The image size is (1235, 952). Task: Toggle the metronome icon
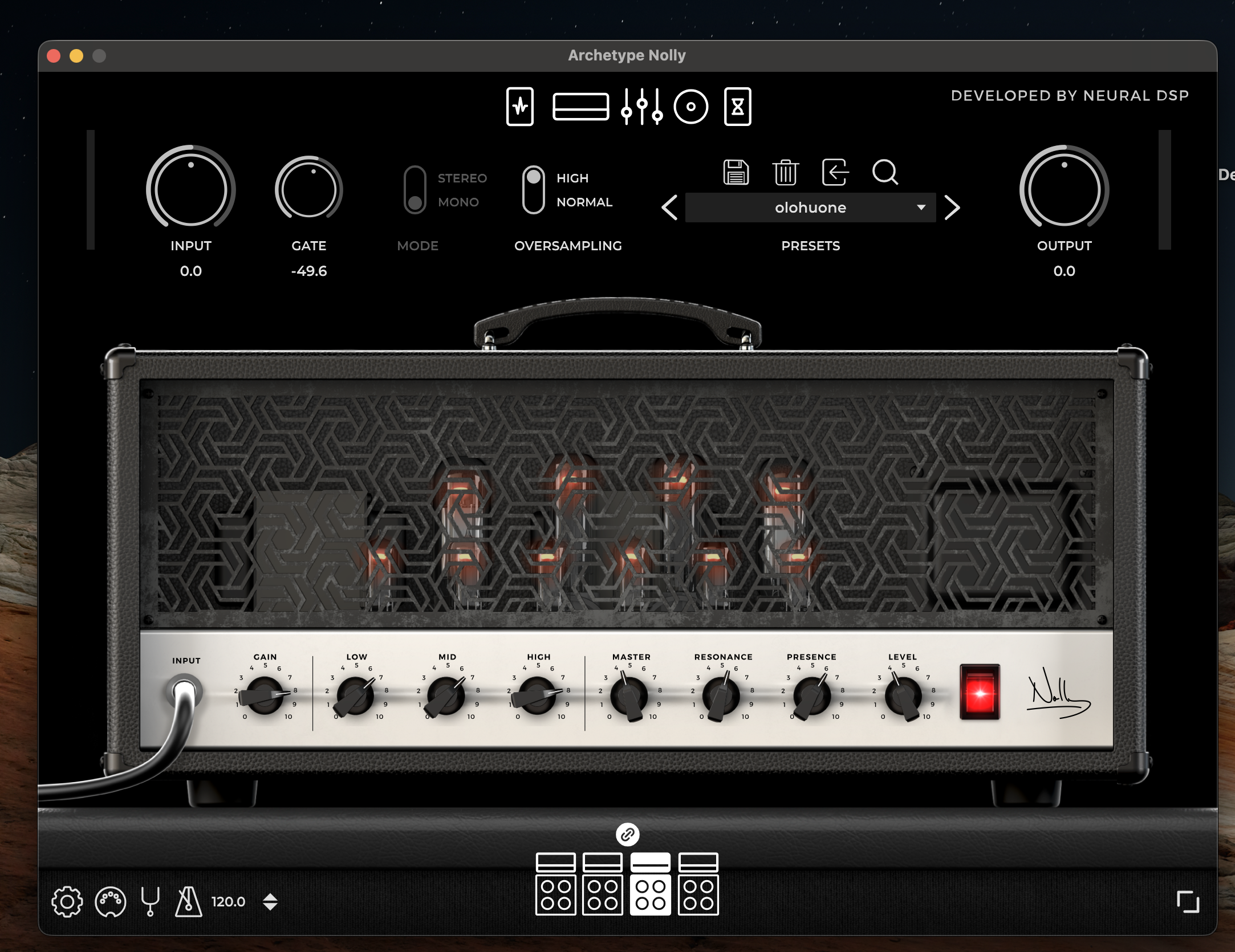coord(188,901)
